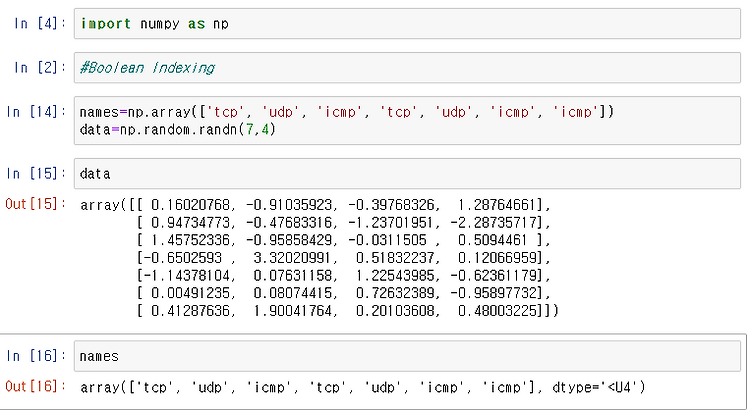
Task: Click the value 0.48003225 in output
Action: [496, 311]
